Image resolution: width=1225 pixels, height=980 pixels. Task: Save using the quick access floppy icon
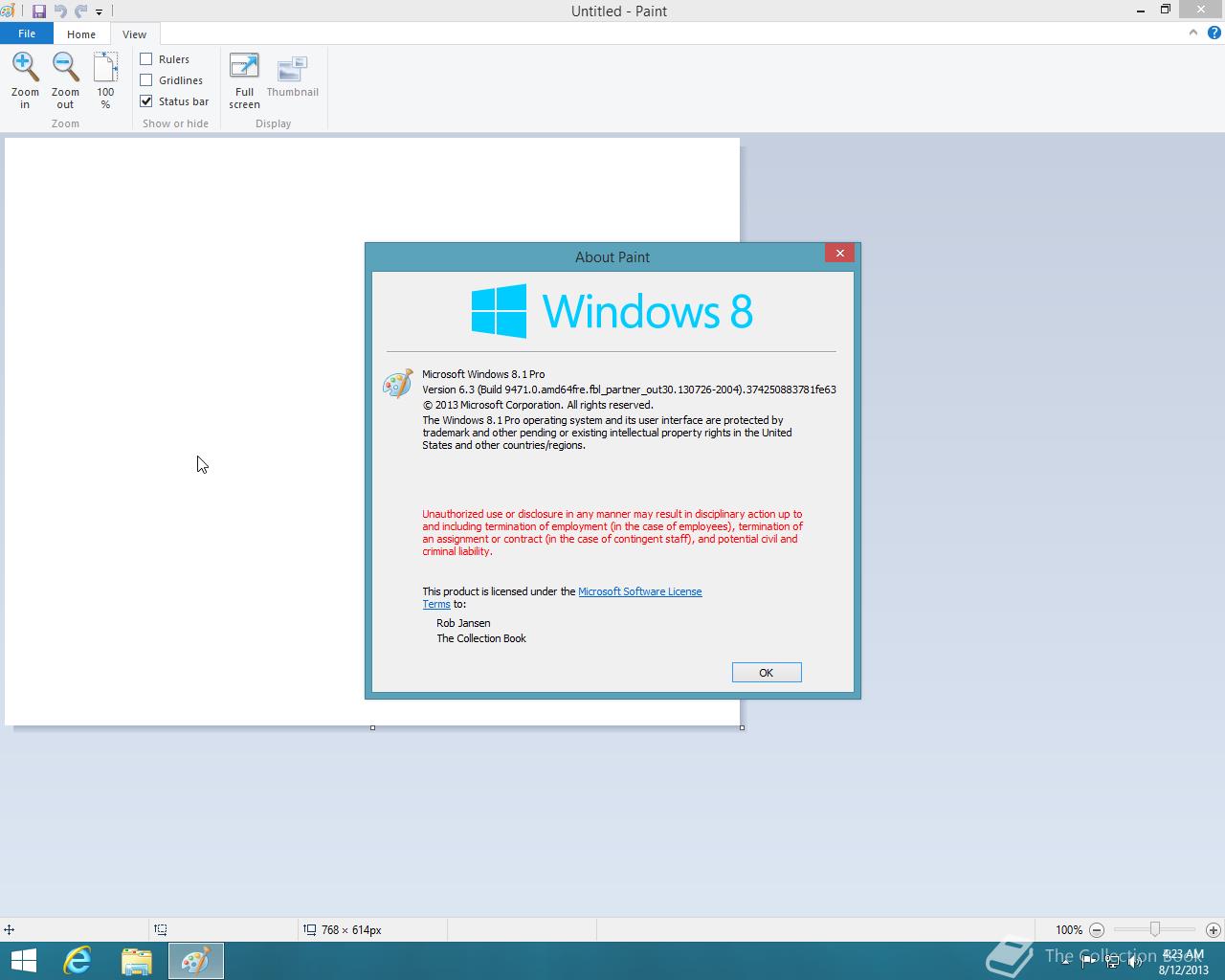39,11
